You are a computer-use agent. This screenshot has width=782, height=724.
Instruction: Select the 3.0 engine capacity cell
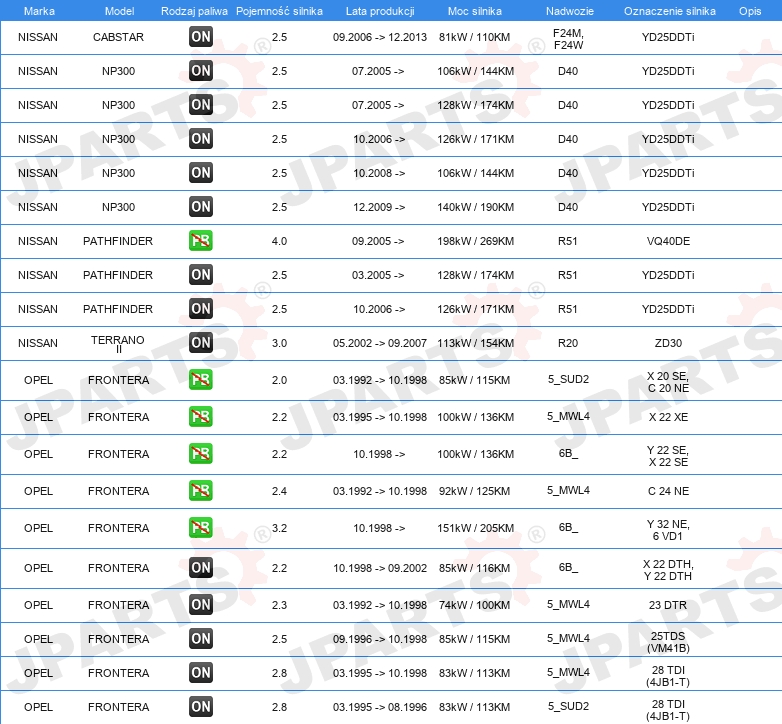point(279,343)
